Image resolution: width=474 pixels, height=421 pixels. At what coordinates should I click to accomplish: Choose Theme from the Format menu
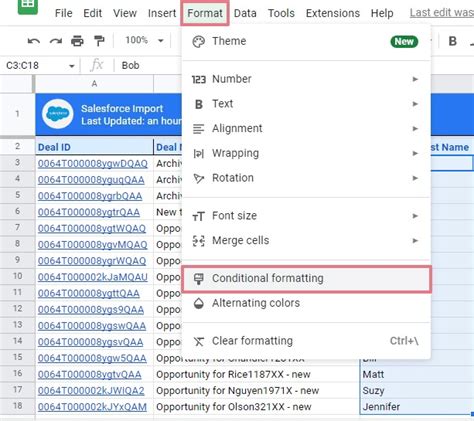pyautogui.click(x=306, y=41)
